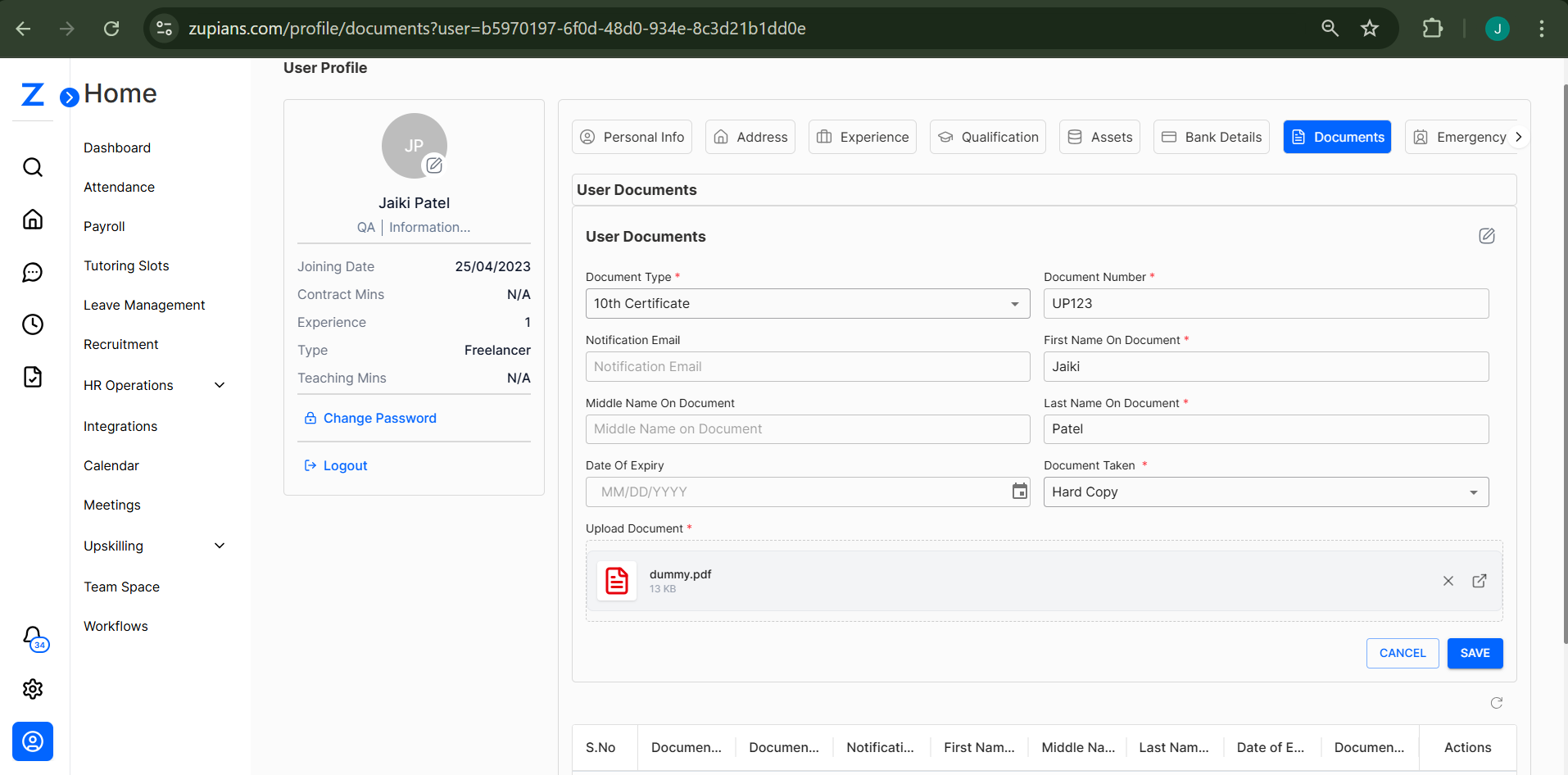Open the chat bubble icon in the sidebar
This screenshot has height=775, width=1568.
32,272
